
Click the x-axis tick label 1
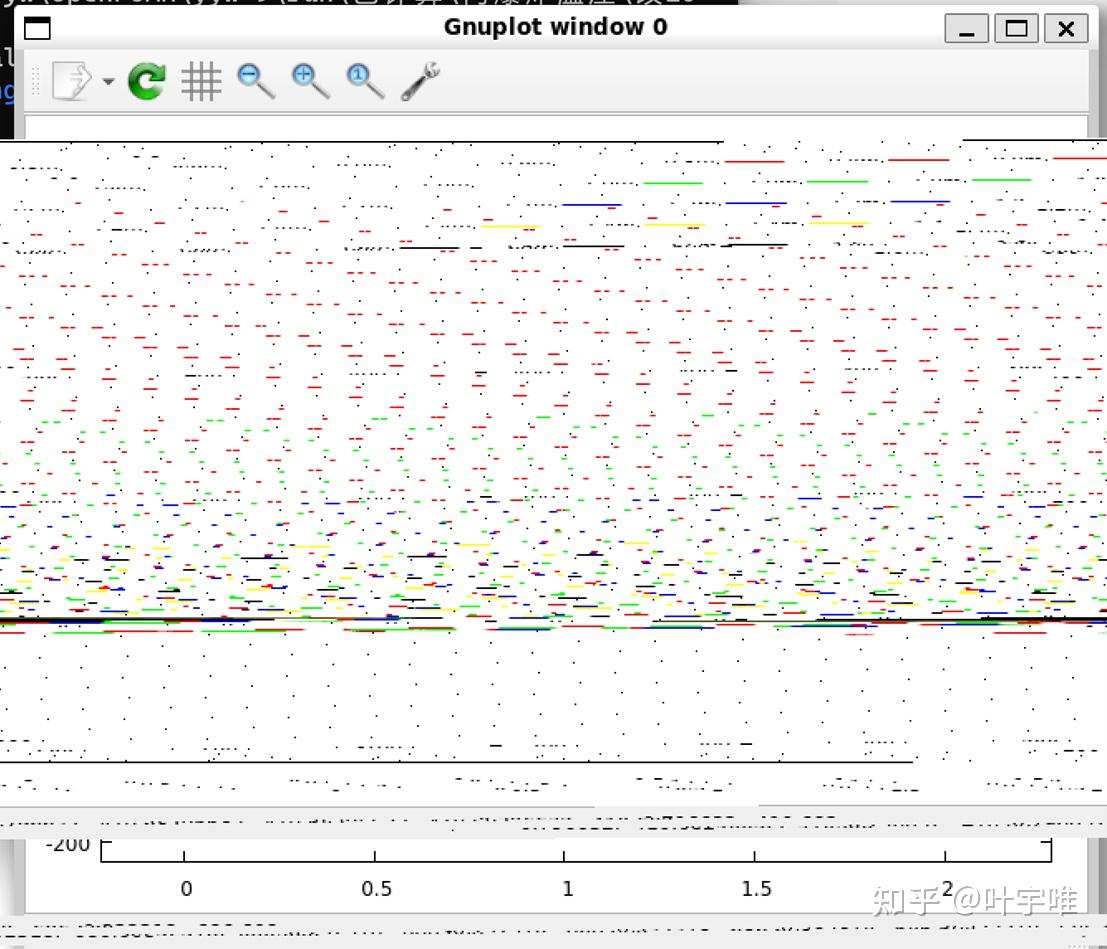(x=567, y=889)
